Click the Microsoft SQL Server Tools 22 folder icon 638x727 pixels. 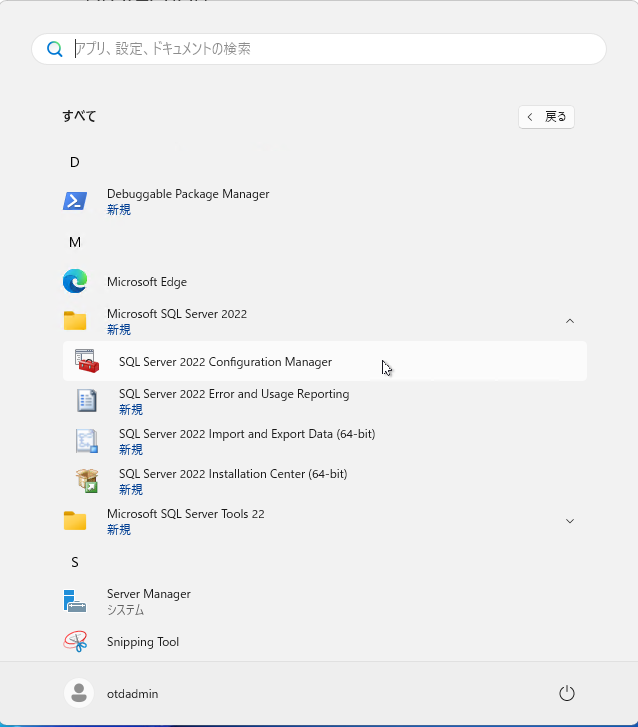pyautogui.click(x=75, y=521)
